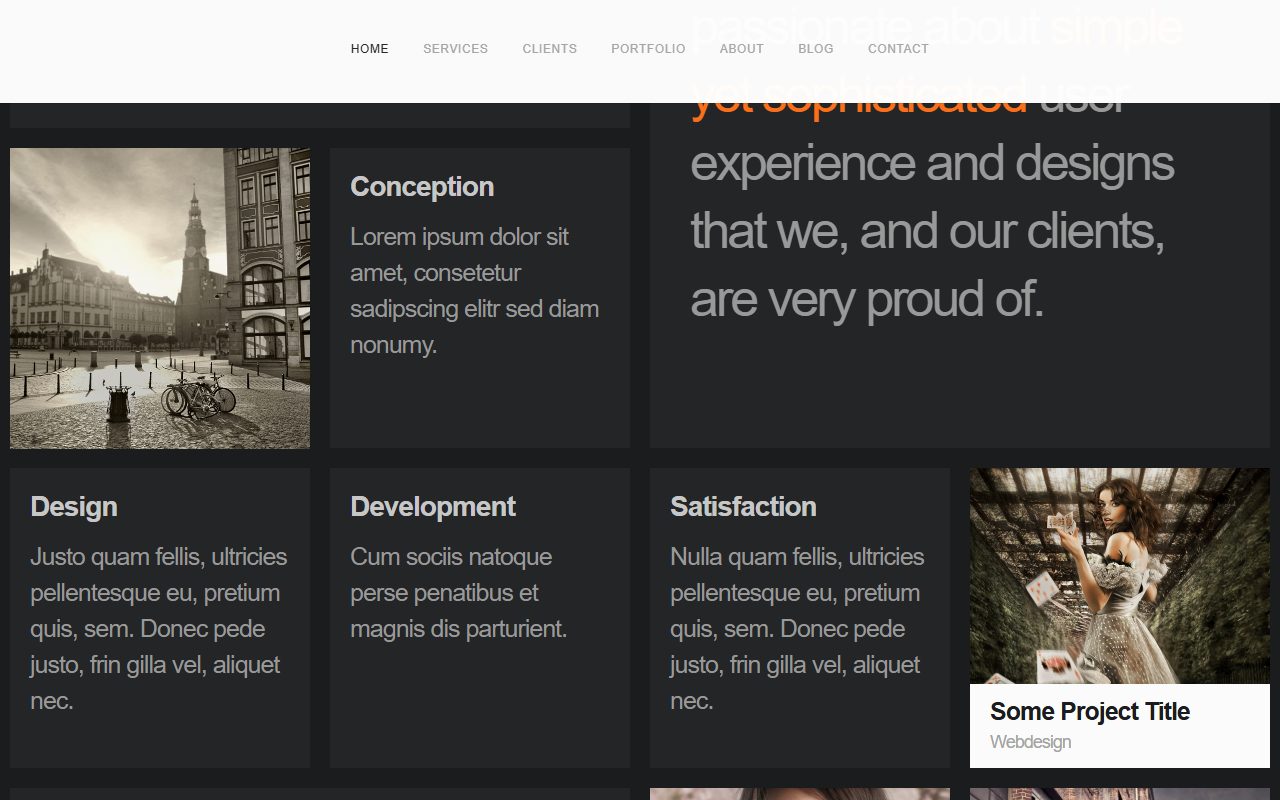Screen dimensions: 1280x800
Task: Go to the HOME nav item
Action: point(369,48)
